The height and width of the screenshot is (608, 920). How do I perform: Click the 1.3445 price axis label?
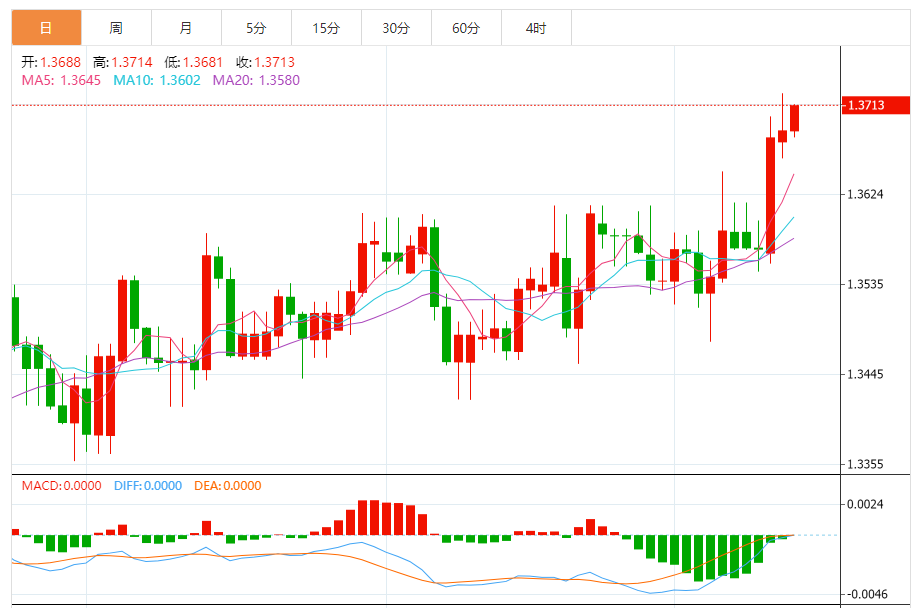(865, 374)
